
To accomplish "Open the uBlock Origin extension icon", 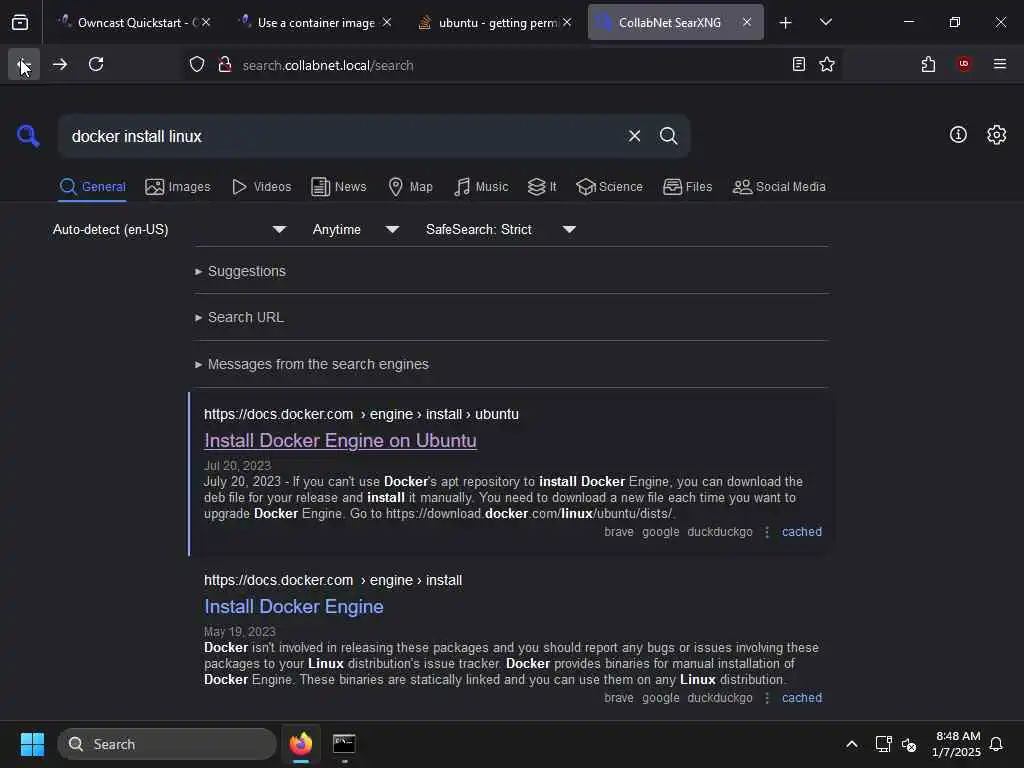I will [963, 64].
